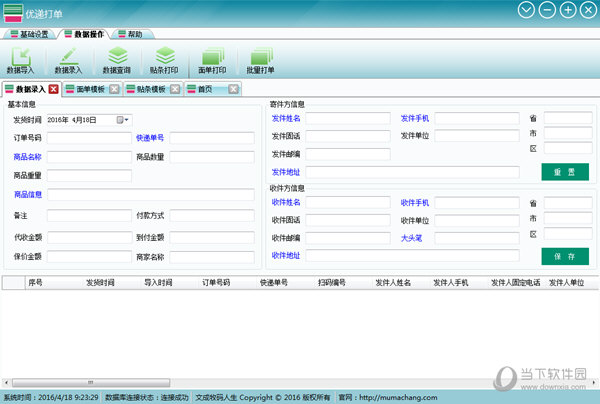This screenshot has height=404, width=600.
Task: Close the 首页 tab
Action: tap(233, 89)
